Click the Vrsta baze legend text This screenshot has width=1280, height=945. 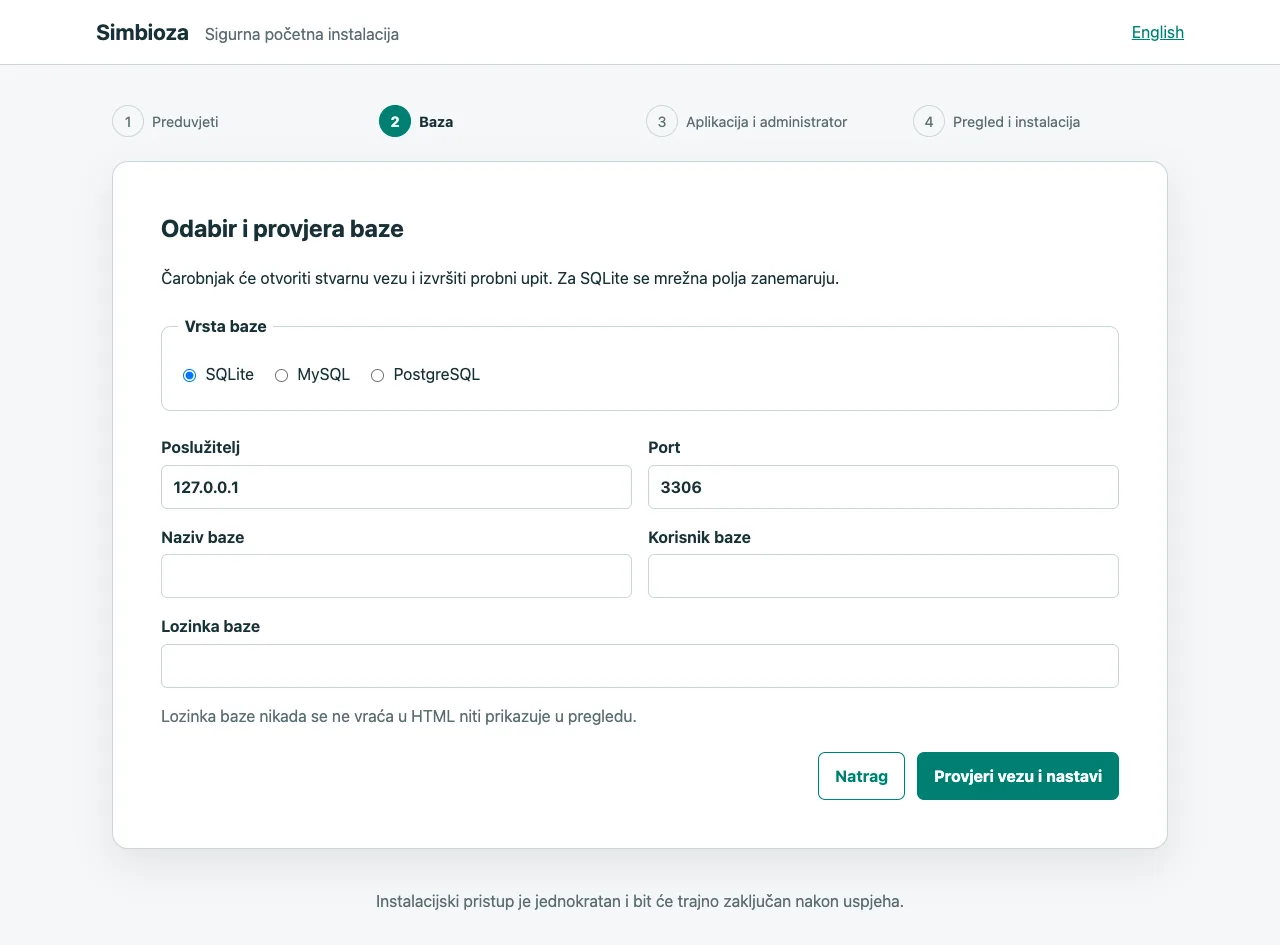226,326
